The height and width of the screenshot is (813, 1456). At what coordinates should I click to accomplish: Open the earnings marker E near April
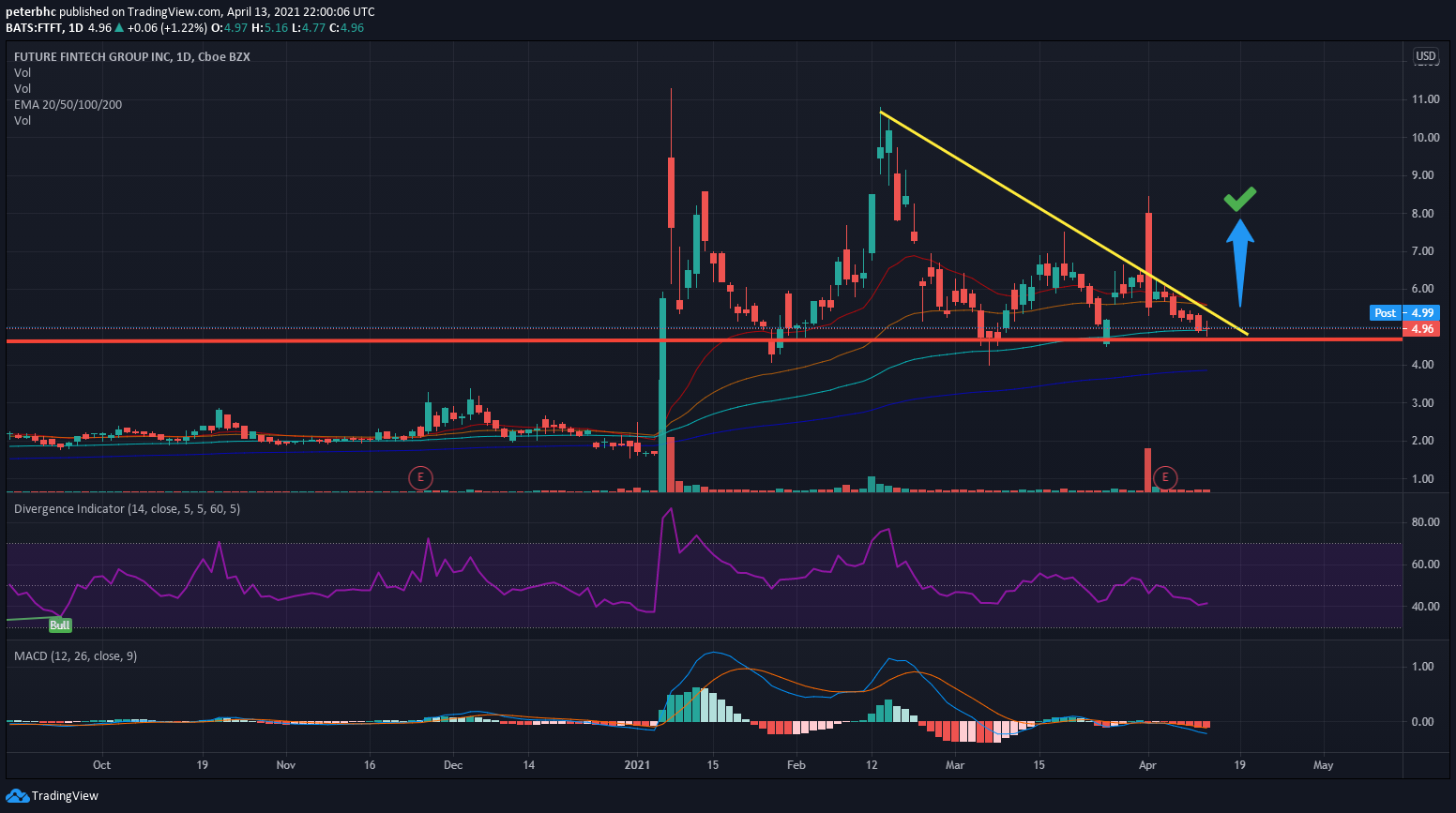tap(1165, 477)
